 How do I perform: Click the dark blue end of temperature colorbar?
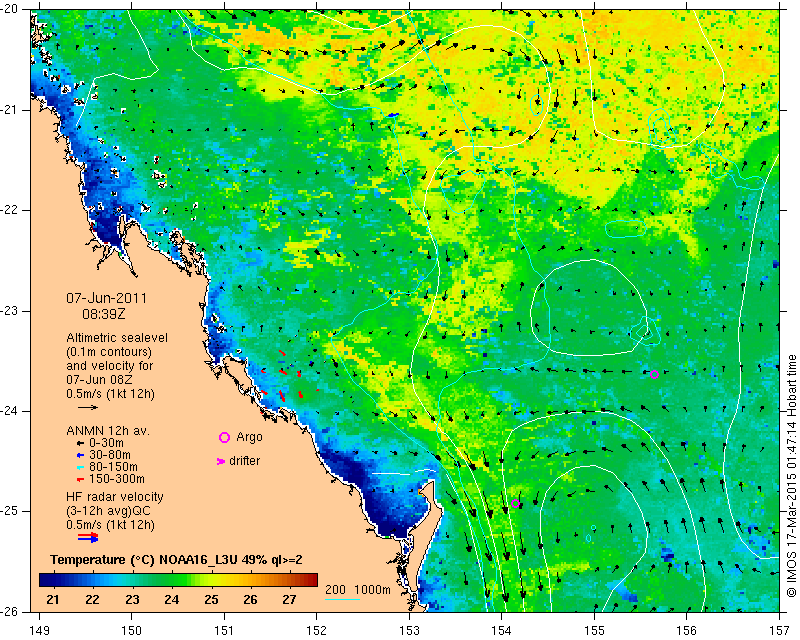click(x=46, y=580)
